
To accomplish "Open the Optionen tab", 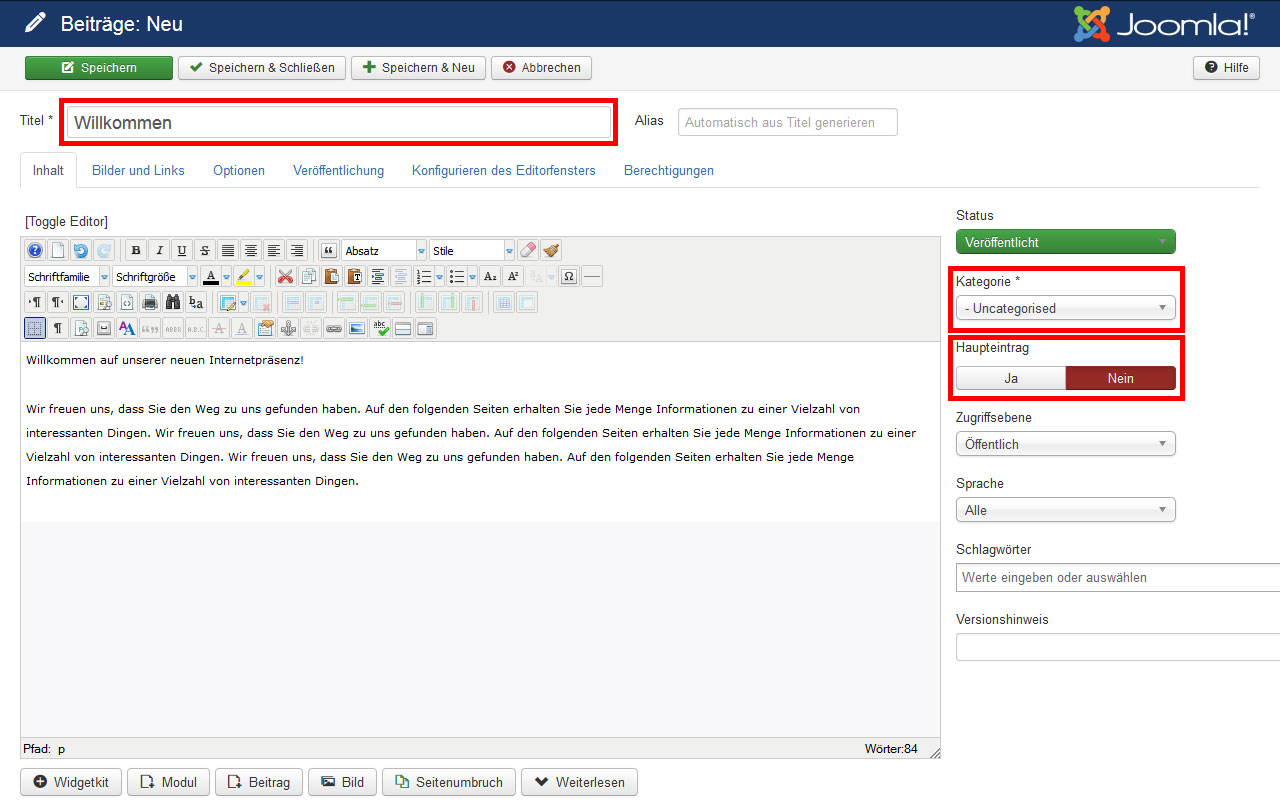I will click(239, 170).
